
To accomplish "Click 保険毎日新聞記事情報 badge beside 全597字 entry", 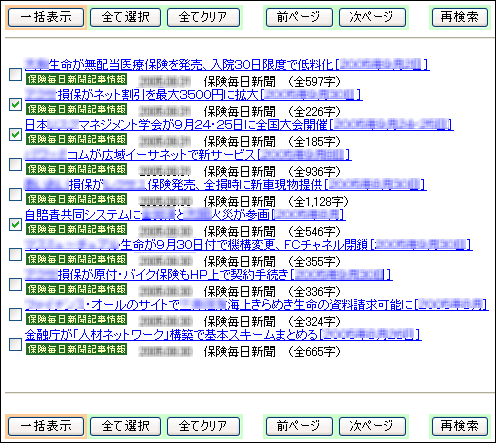I will coord(76,79).
